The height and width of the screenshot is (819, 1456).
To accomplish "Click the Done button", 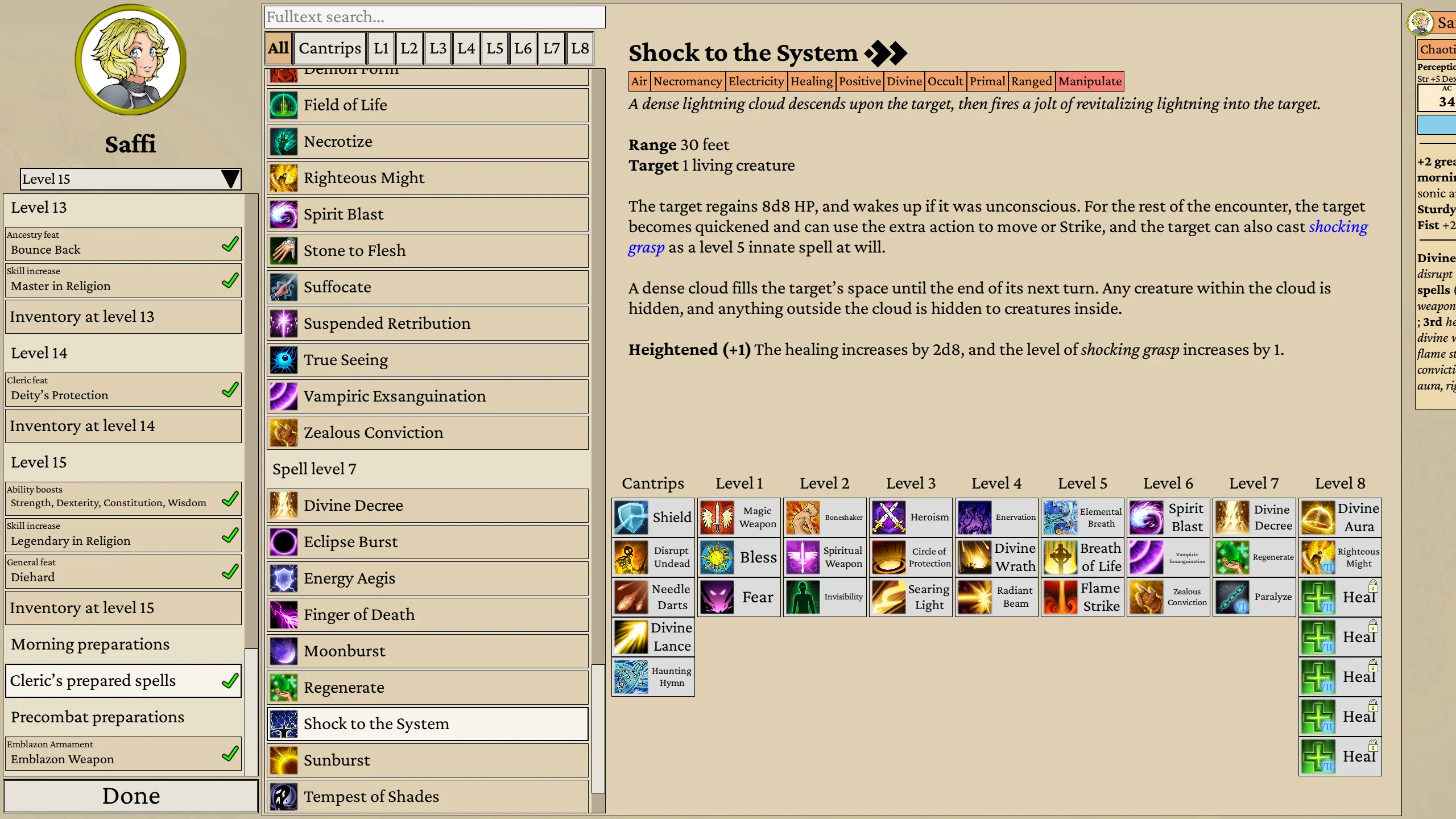I will (x=131, y=796).
